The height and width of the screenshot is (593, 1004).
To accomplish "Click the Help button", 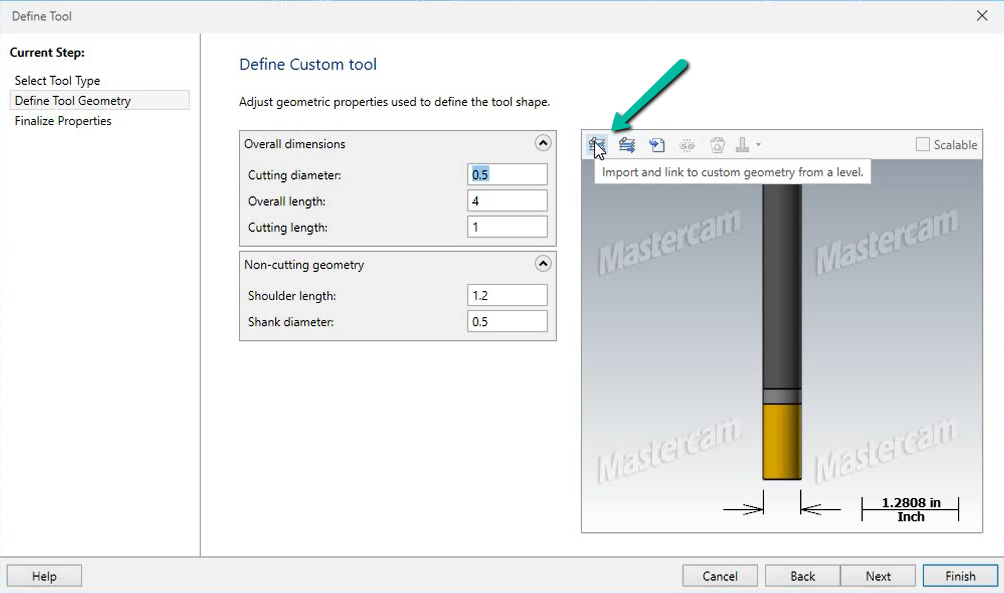I will (x=44, y=576).
